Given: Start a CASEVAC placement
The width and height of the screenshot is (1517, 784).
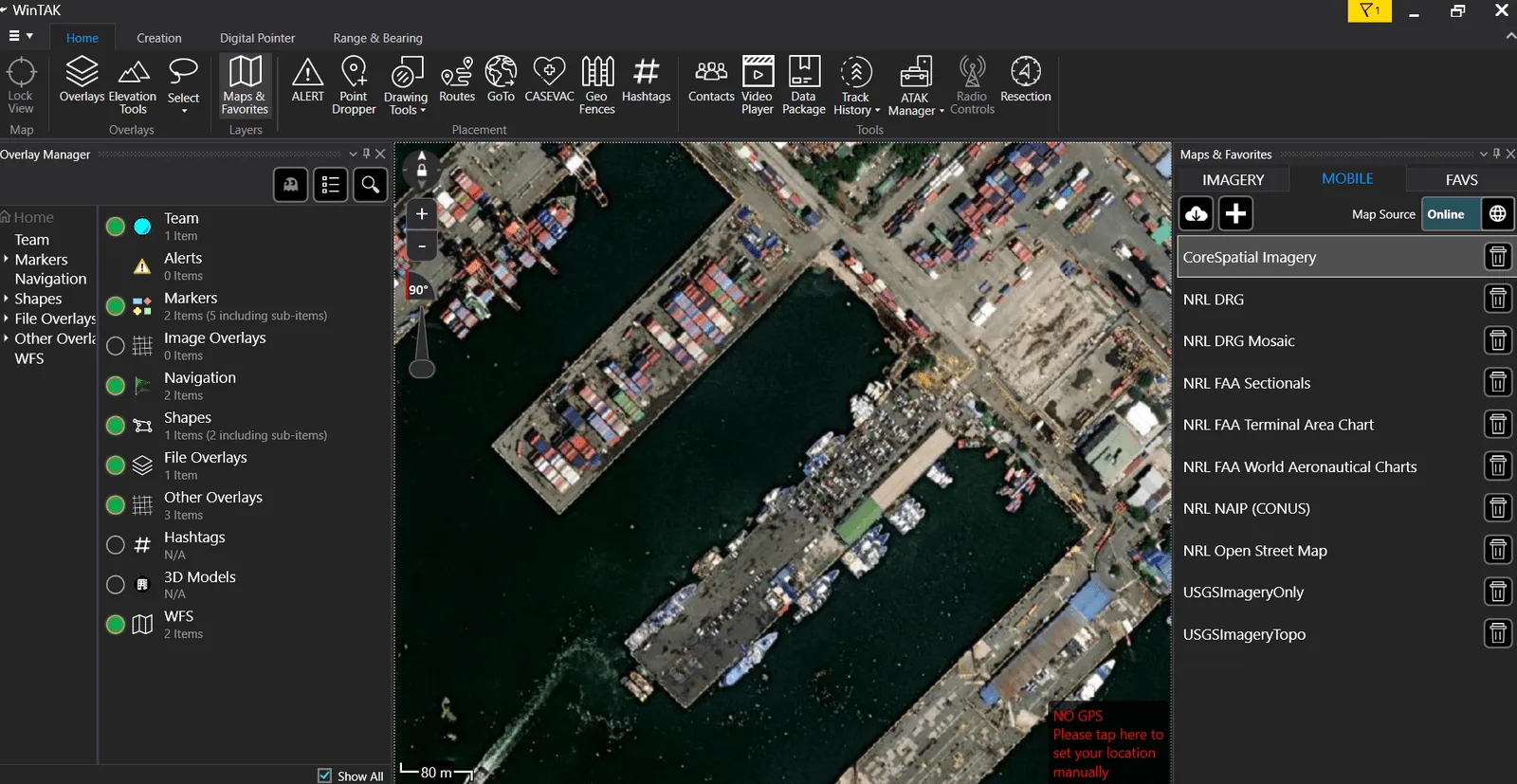Looking at the screenshot, I should click(x=549, y=80).
